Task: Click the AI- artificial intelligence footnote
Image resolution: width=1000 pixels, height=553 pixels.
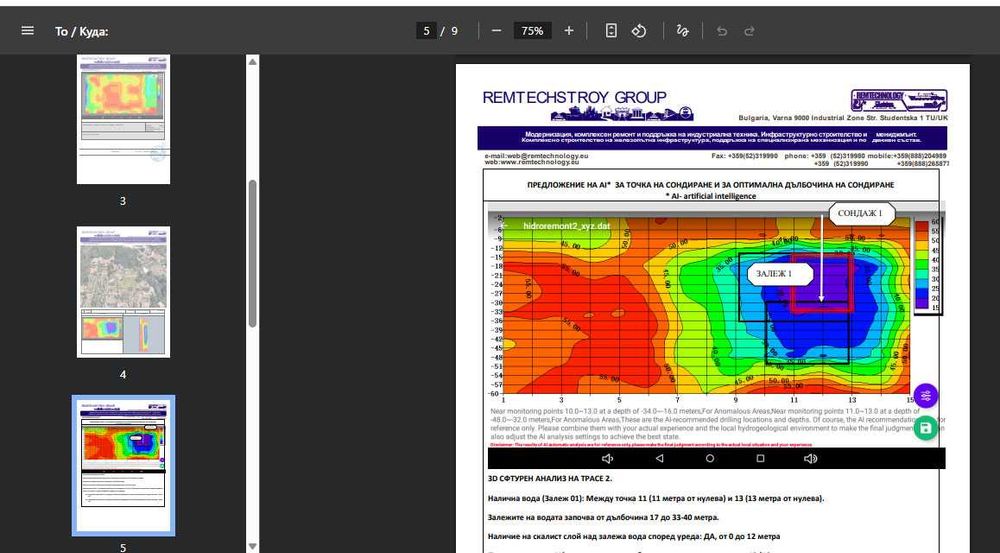Action: point(710,196)
